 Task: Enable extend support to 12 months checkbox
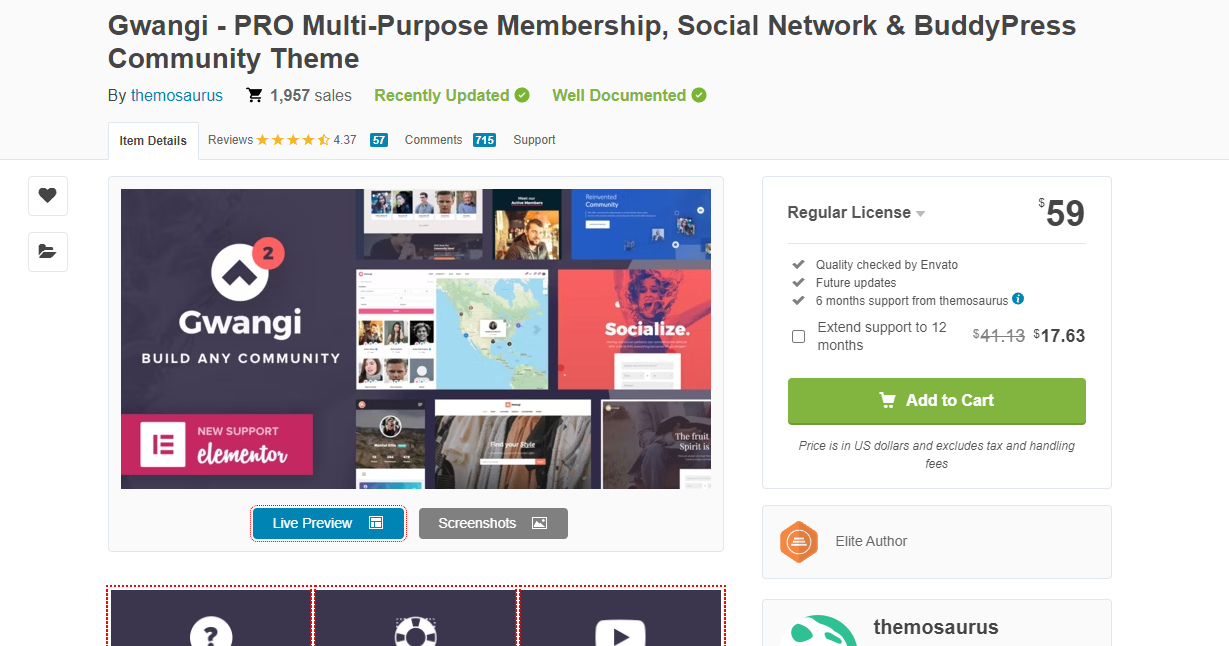798,336
